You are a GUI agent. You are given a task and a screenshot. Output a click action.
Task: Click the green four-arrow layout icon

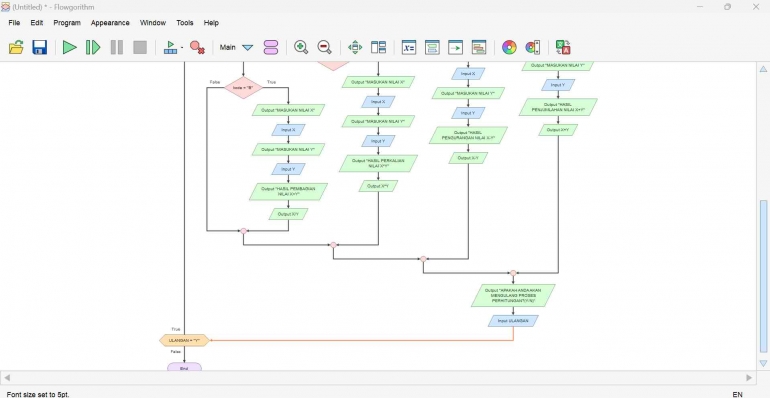coord(355,47)
